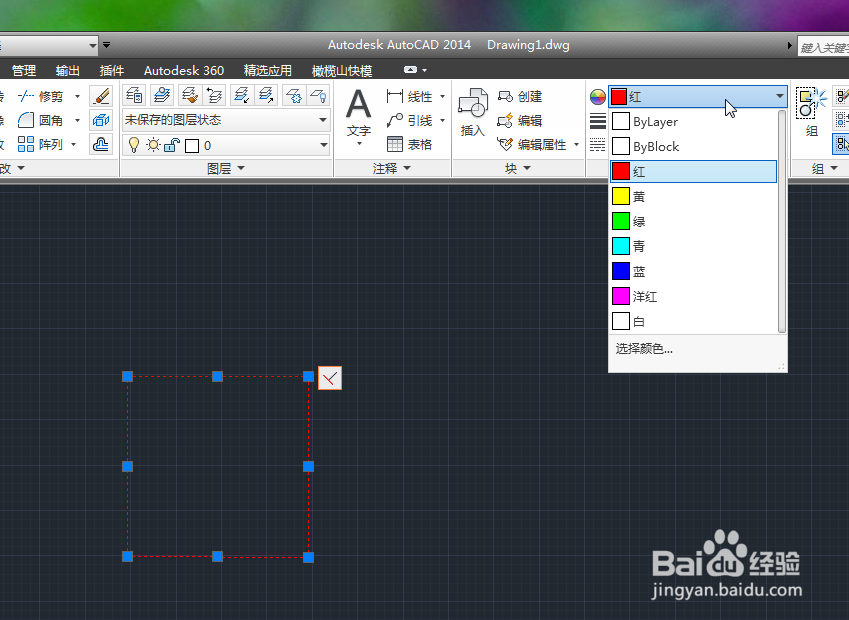Open the Plug-ins (插件) ribbon tab
The height and width of the screenshot is (620, 849).
(112, 70)
